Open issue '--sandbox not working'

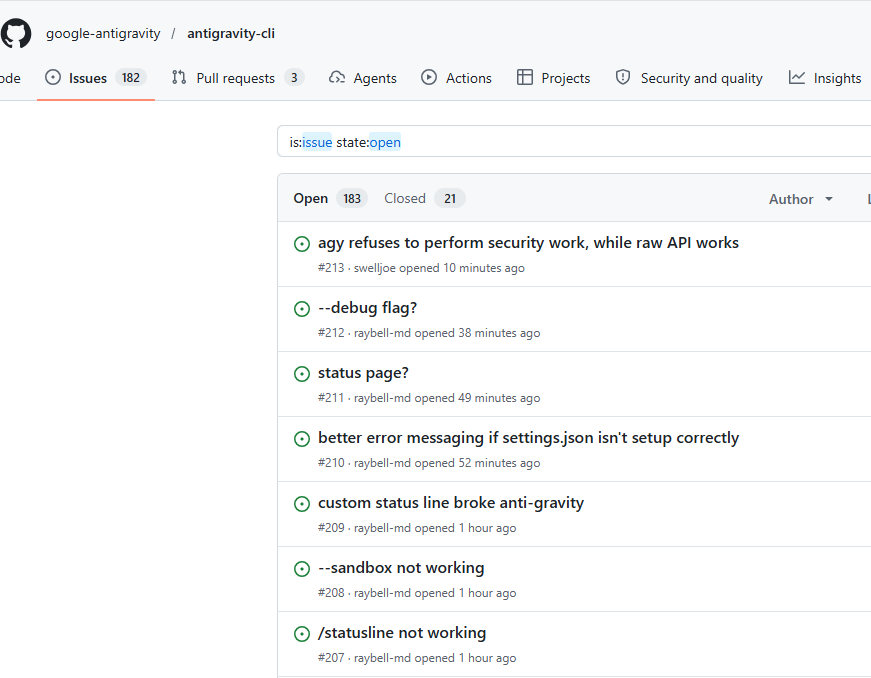point(401,567)
